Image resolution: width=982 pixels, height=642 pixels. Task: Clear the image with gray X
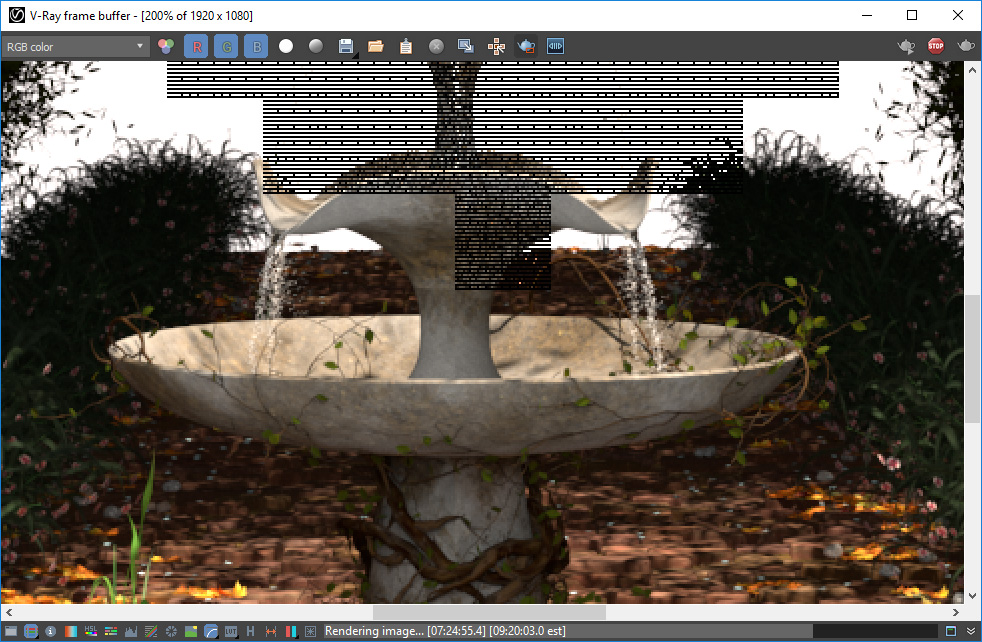click(437, 46)
